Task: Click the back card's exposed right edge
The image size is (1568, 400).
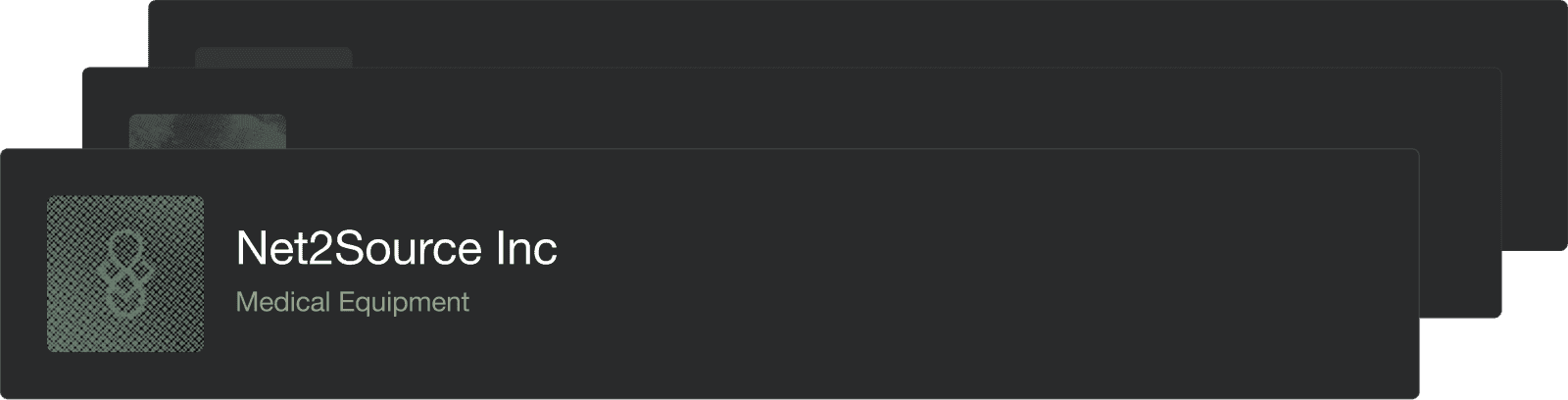Action: point(1534,147)
